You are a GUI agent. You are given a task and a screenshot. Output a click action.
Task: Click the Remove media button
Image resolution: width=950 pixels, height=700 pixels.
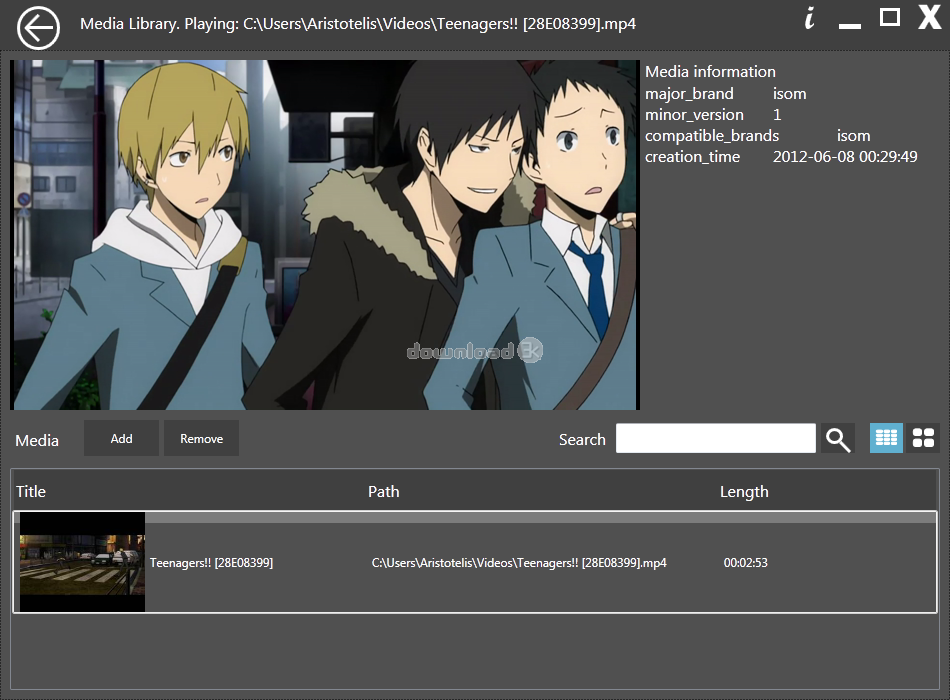201,438
